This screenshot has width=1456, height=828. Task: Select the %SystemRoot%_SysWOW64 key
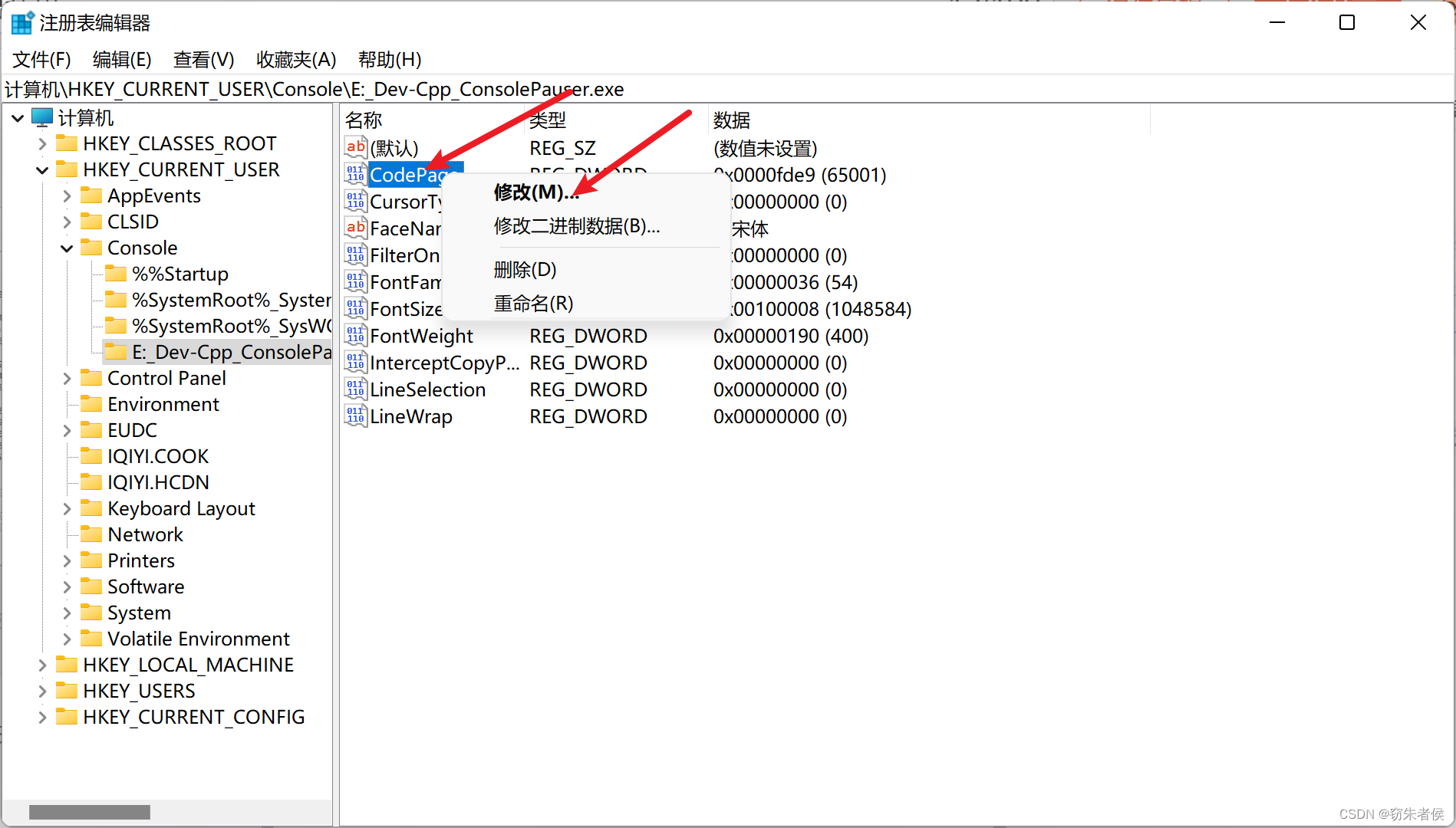(232, 326)
